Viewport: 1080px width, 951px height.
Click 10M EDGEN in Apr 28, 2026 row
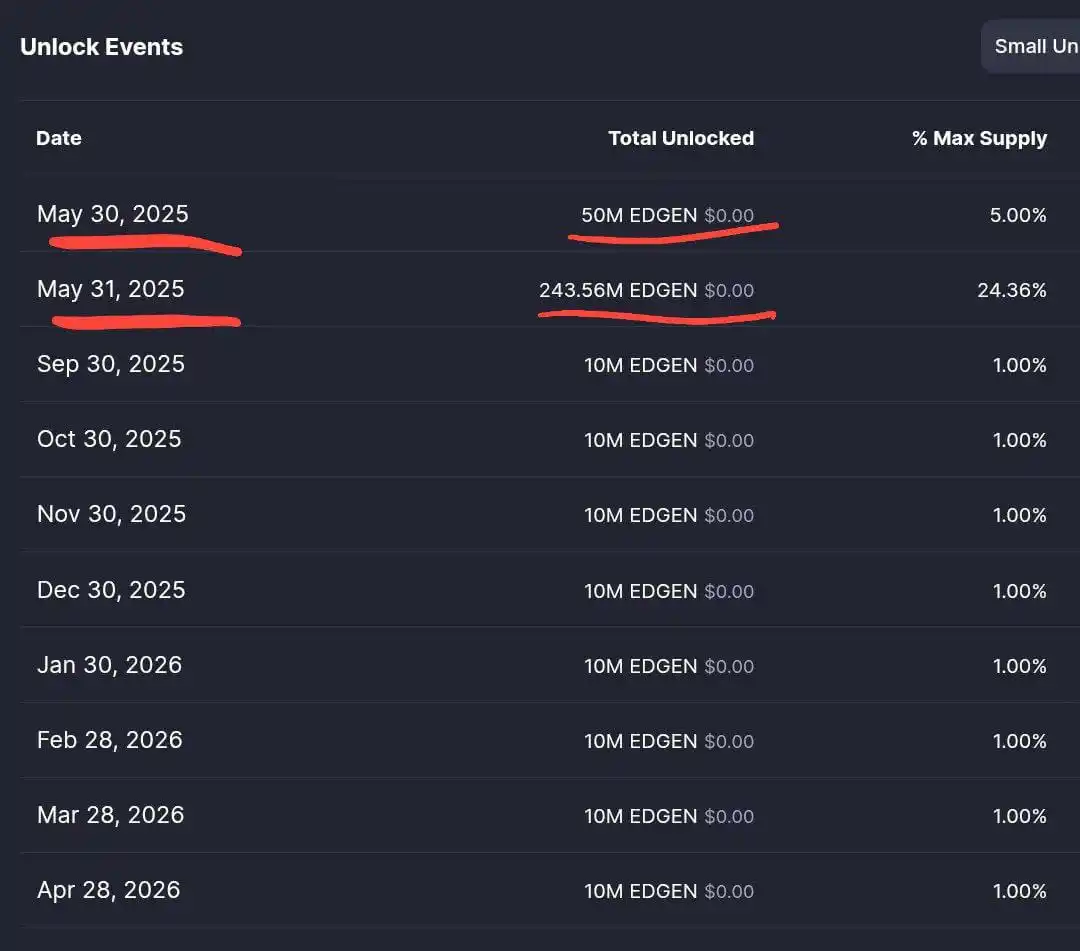coord(640,891)
